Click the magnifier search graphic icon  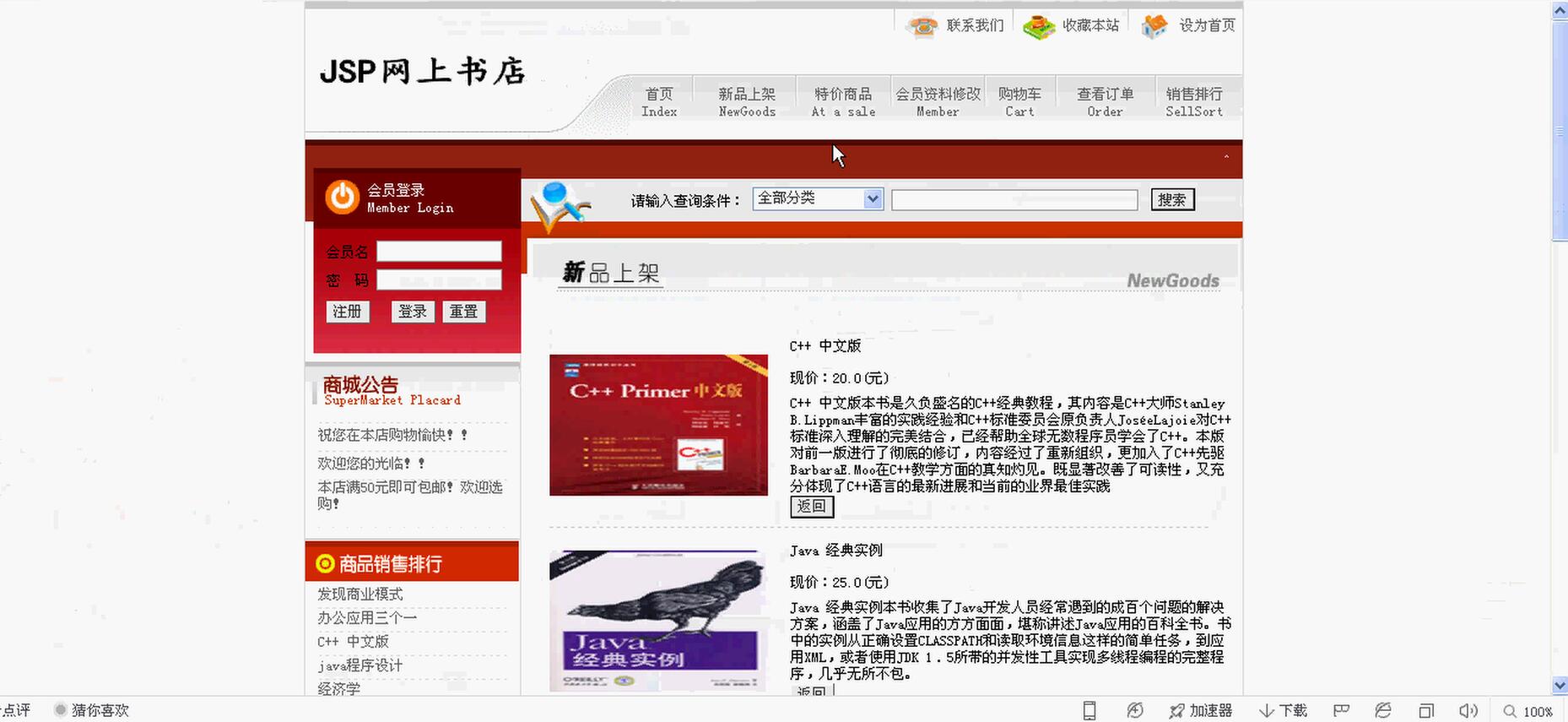tap(559, 207)
